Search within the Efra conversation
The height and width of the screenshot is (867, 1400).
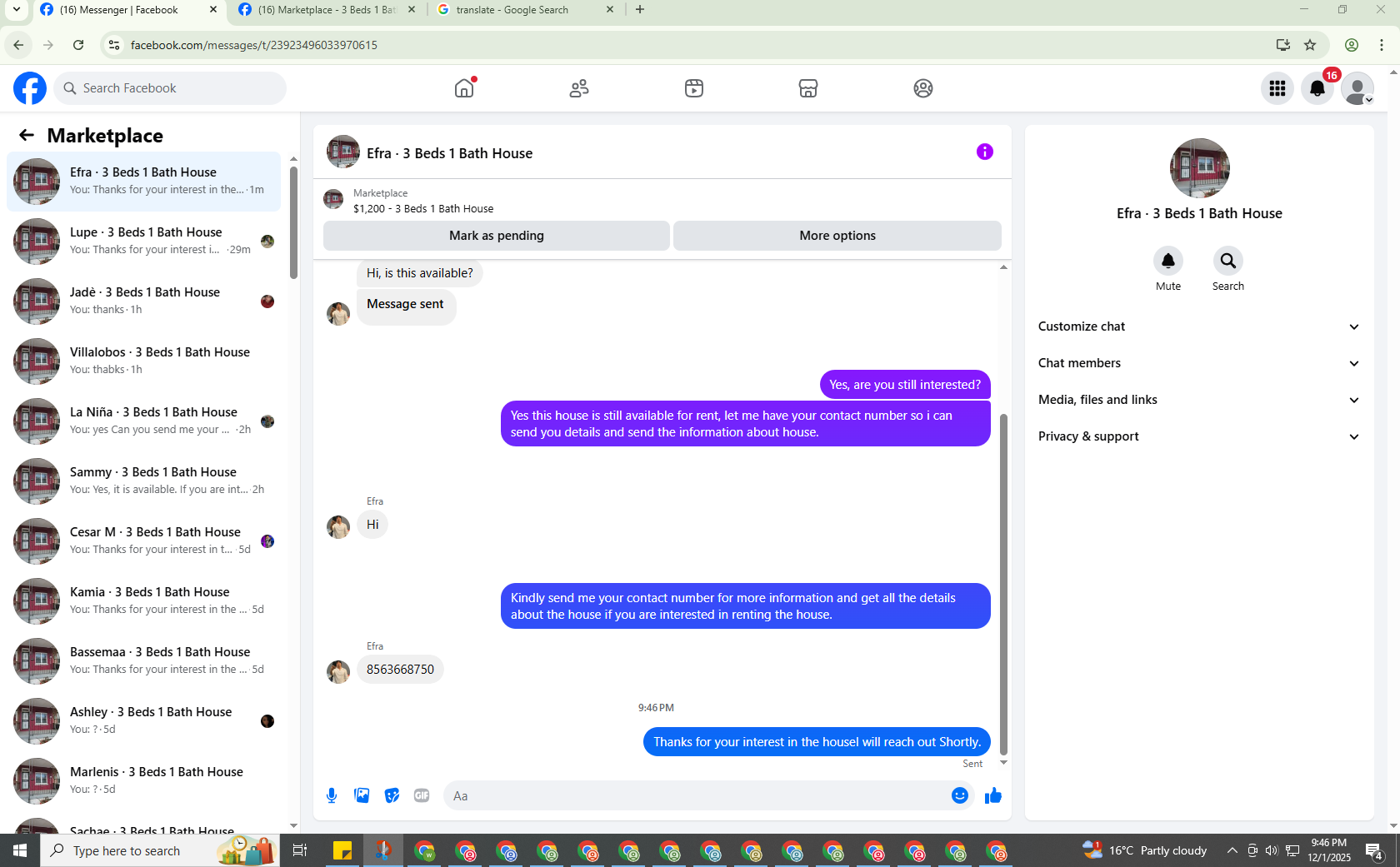point(1228,261)
